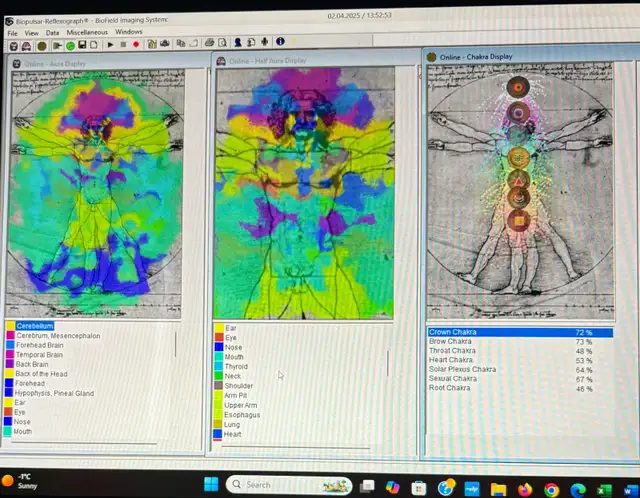Click the root chakra disc on the figure
Viewport: 640px width, 498px height.
point(519,221)
